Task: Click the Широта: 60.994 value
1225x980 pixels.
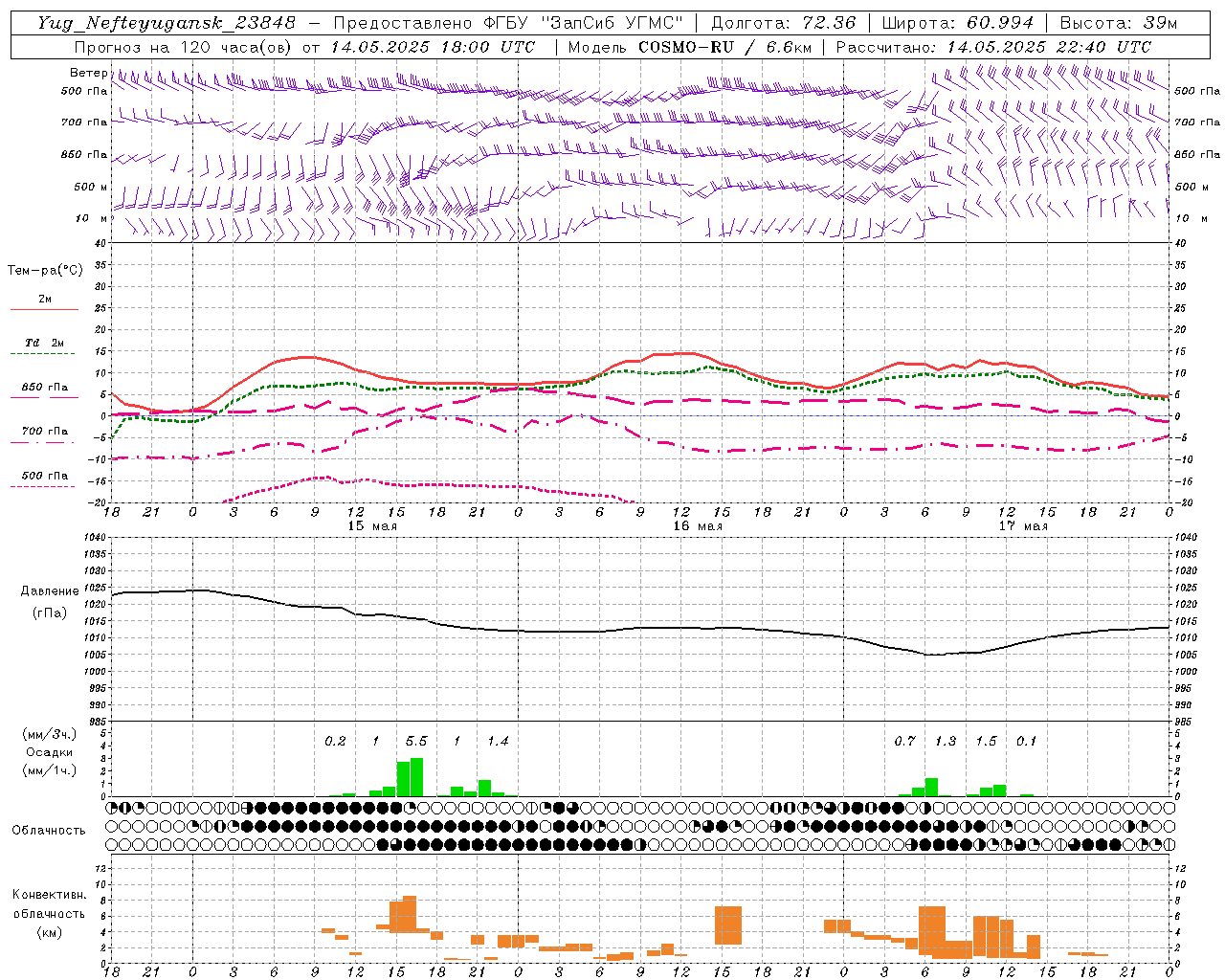Action: click(x=958, y=23)
